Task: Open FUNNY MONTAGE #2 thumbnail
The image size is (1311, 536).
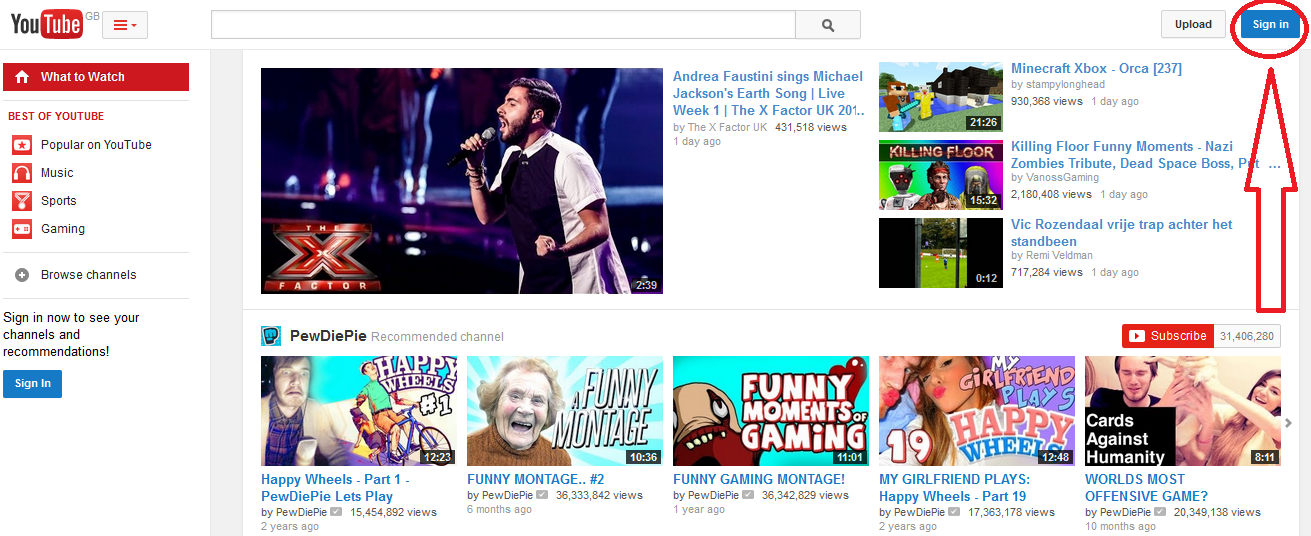Action: point(565,411)
